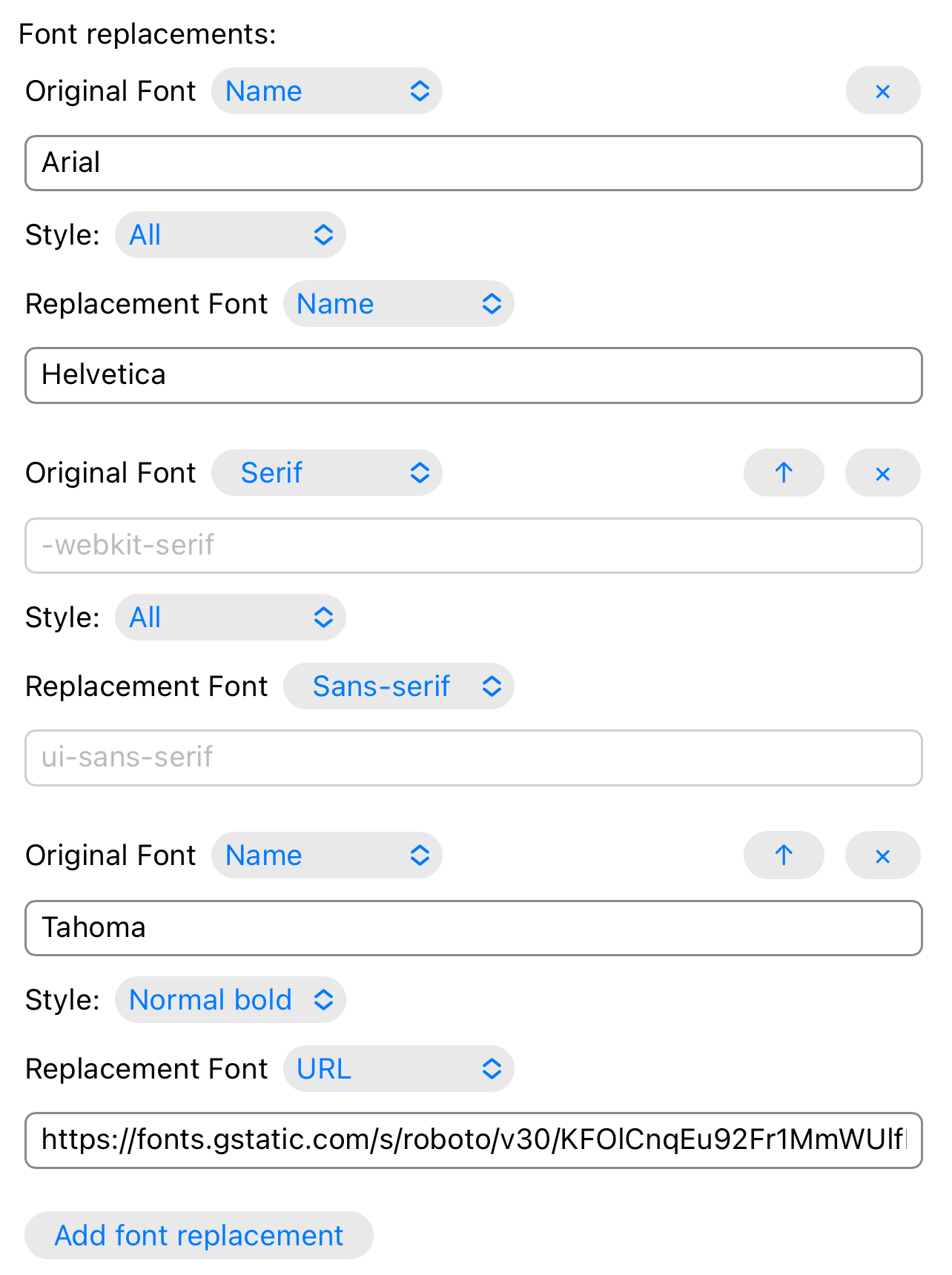Image resolution: width=952 pixels, height=1275 pixels.
Task: Click the Add font replacement button
Action: [199, 1236]
